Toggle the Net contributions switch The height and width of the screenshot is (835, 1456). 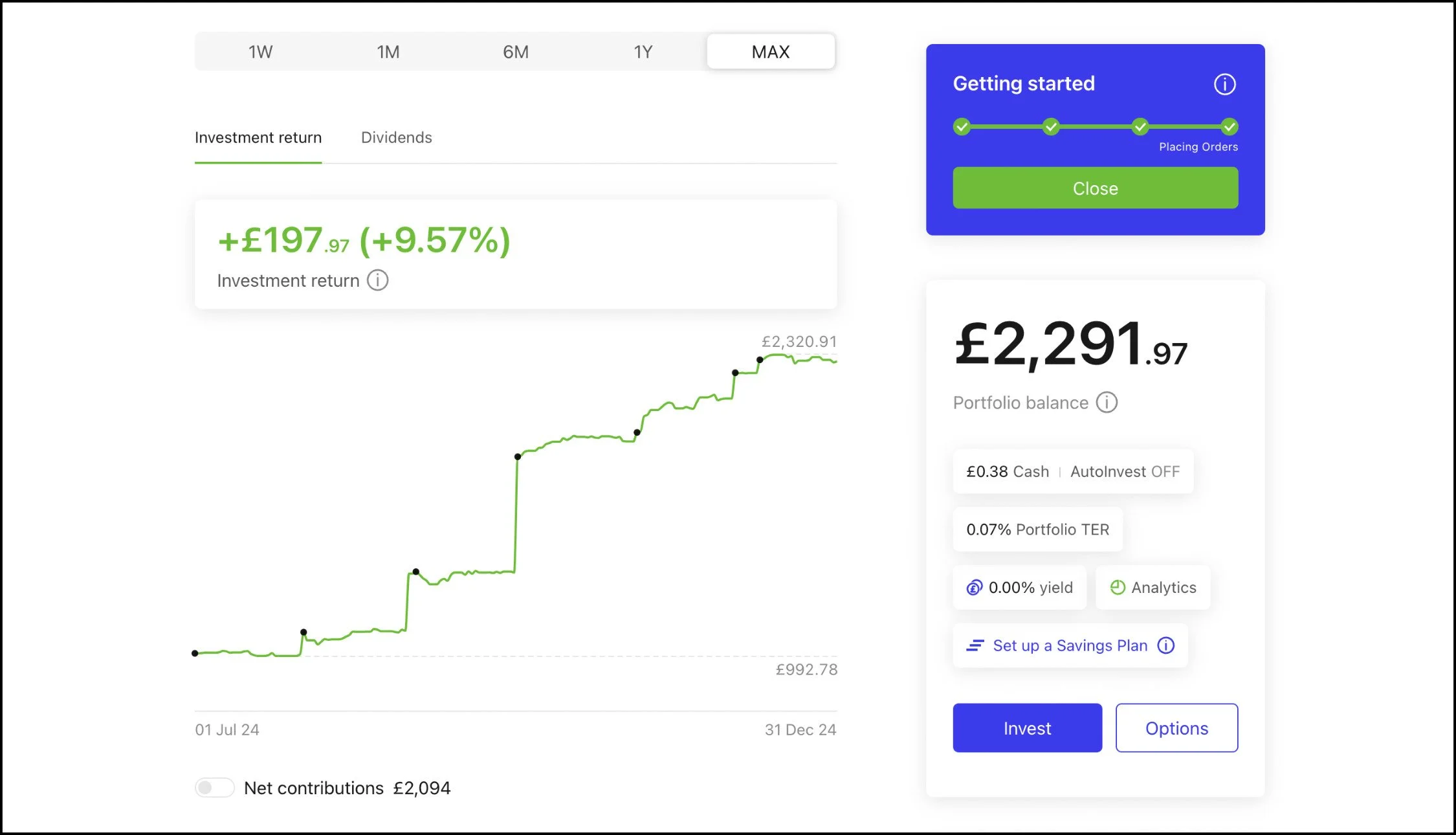[214, 788]
